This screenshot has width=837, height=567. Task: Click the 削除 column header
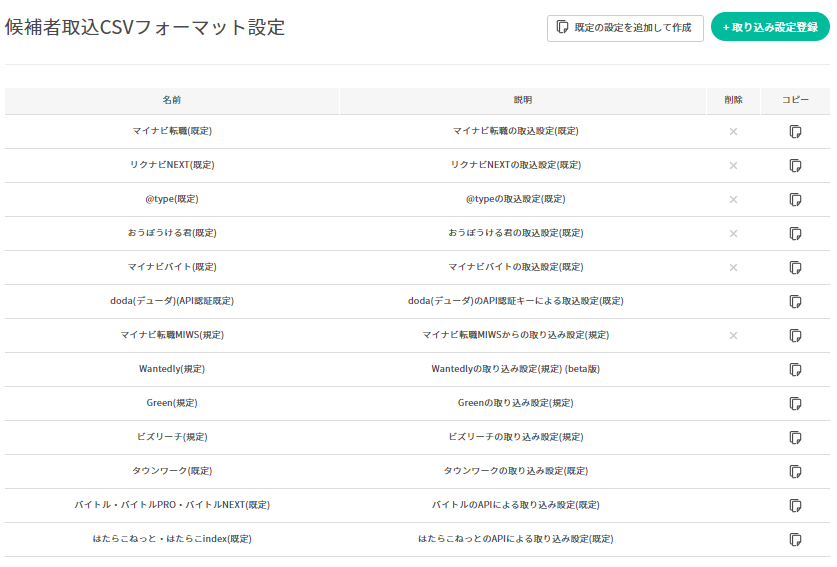(x=733, y=100)
